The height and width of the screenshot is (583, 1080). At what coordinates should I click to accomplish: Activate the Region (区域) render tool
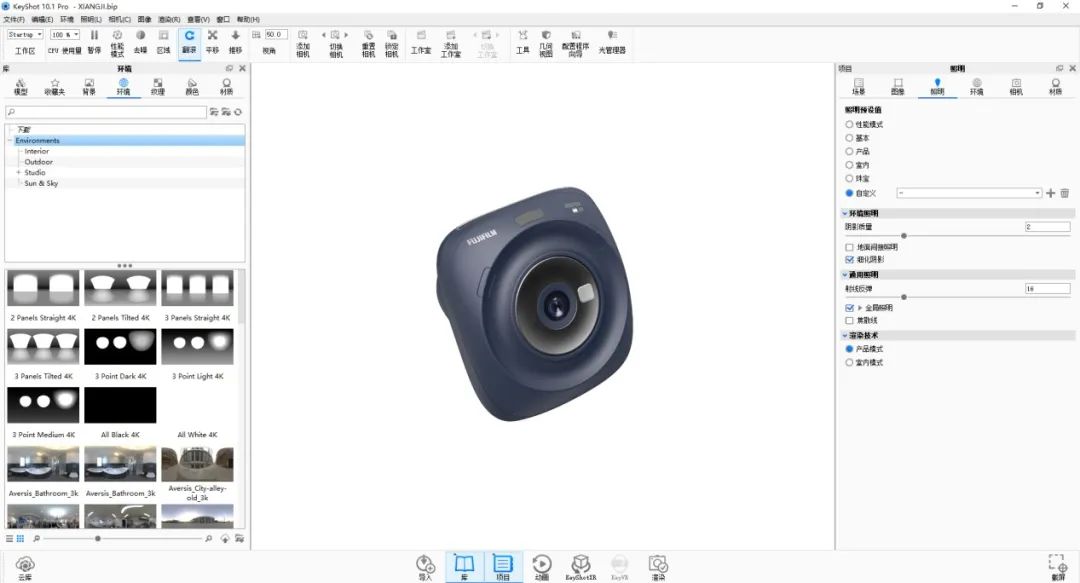click(163, 42)
